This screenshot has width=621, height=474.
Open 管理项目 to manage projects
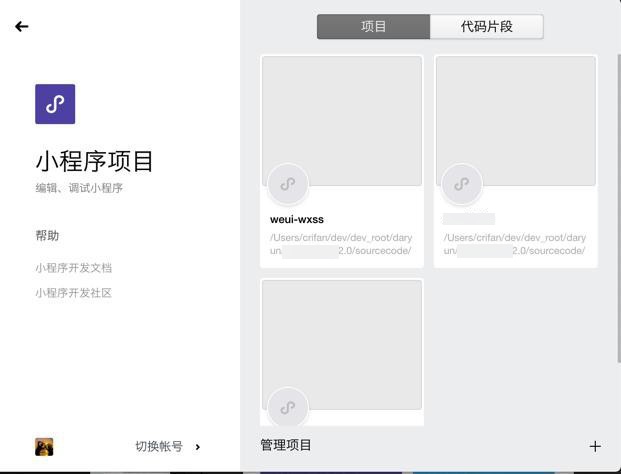click(x=286, y=445)
